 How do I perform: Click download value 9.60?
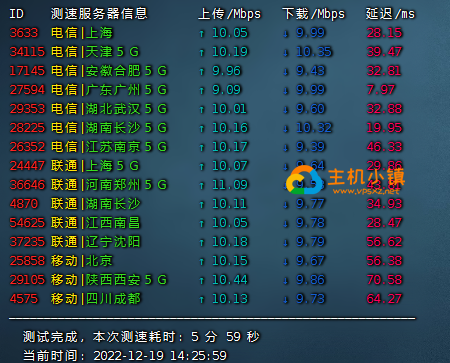click(311, 109)
